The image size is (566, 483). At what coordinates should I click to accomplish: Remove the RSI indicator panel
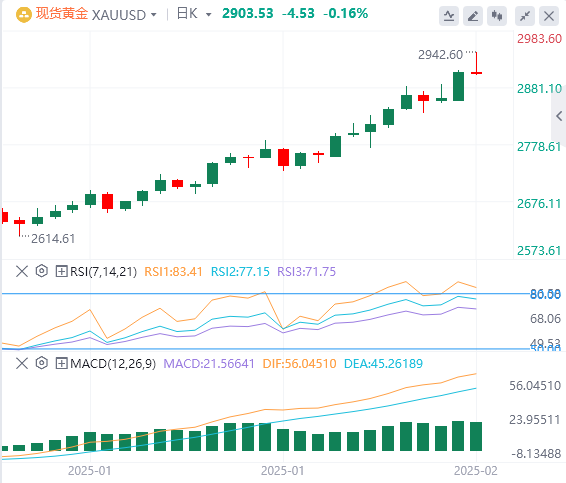(22, 271)
